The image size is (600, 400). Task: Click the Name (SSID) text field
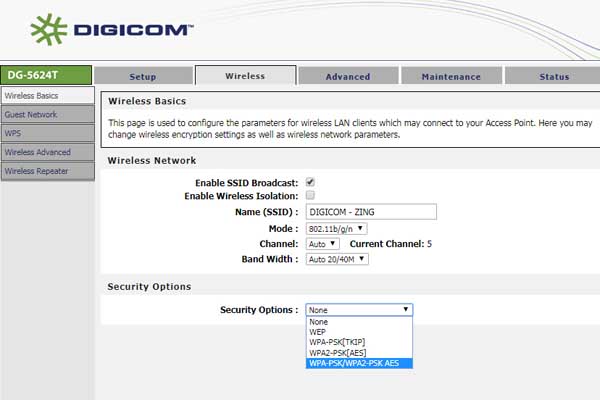(371, 212)
